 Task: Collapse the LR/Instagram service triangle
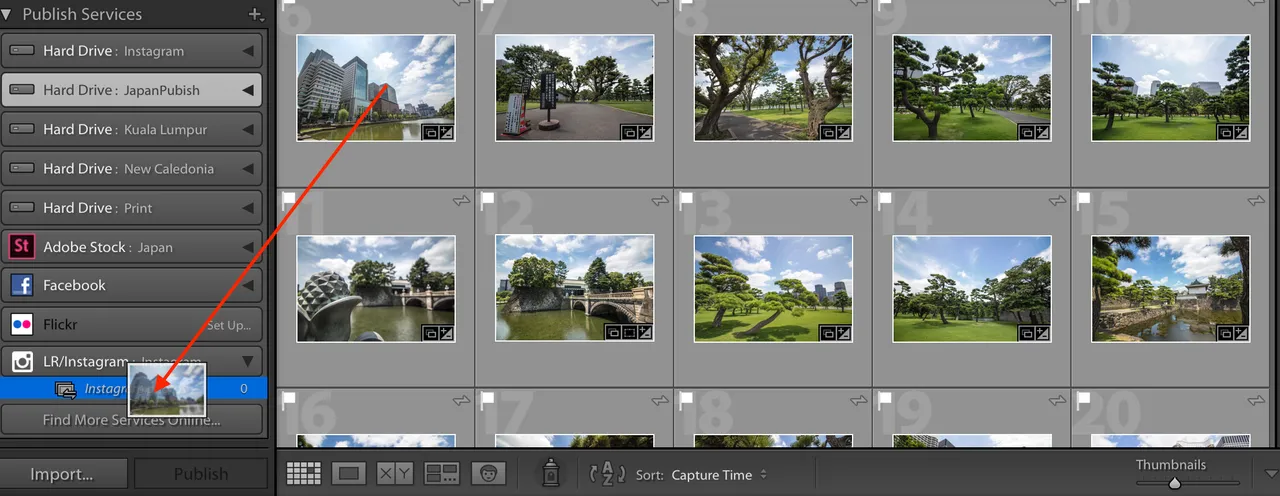point(248,362)
